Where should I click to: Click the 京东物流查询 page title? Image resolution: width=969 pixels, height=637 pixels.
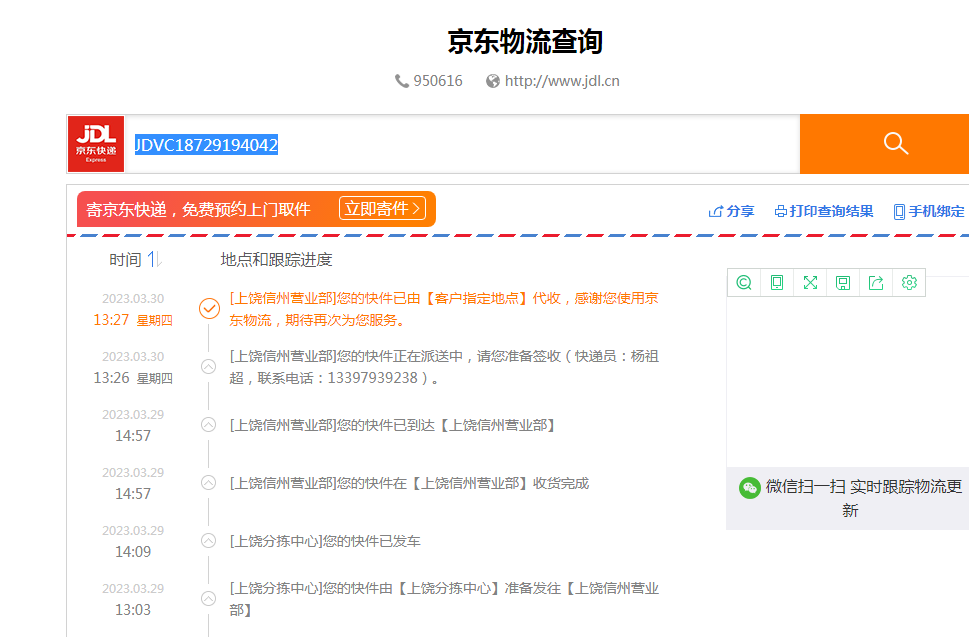click(x=525, y=42)
